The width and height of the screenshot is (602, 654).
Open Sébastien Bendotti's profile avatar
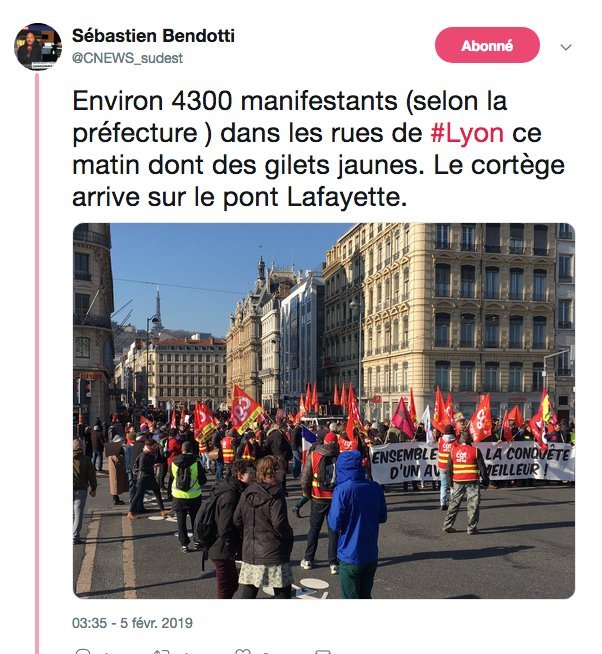[38, 47]
